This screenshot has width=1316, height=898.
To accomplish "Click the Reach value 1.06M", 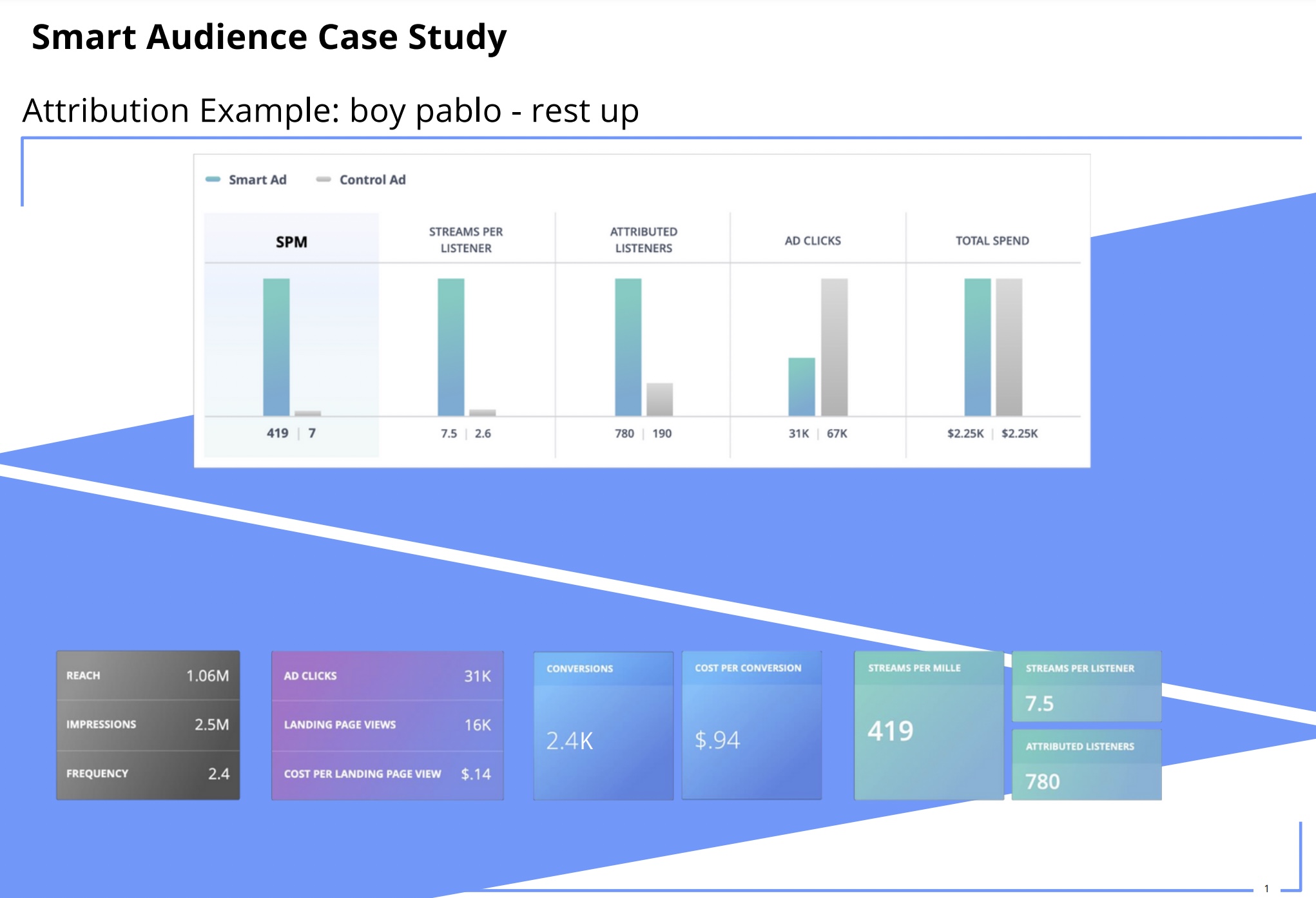I will coord(208,675).
